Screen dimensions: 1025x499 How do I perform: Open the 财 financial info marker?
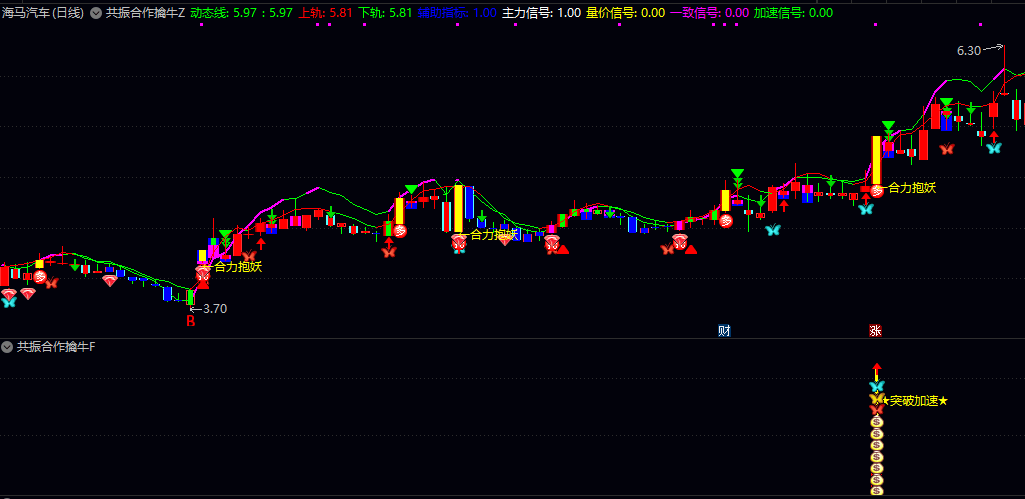coord(724,331)
